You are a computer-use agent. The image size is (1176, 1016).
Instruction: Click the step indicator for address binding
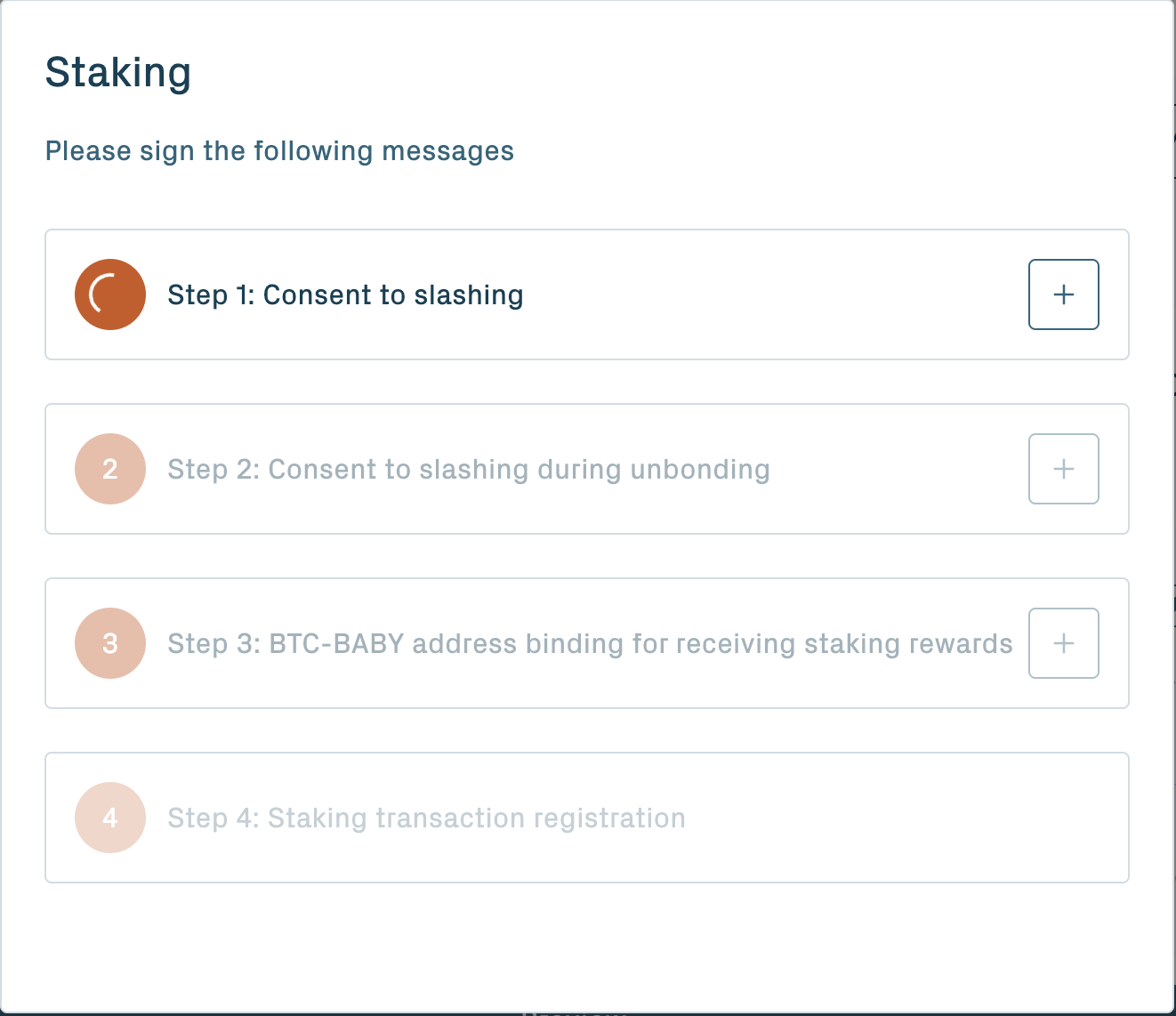tap(109, 643)
